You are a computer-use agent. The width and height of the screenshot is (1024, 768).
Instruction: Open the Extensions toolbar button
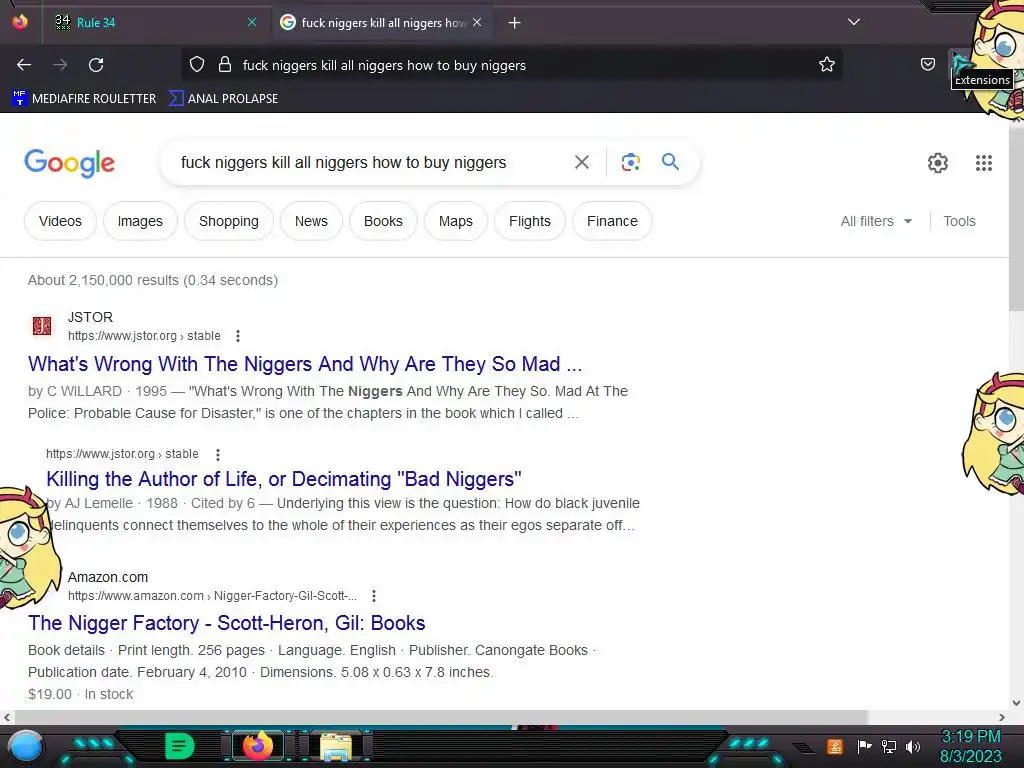point(959,63)
